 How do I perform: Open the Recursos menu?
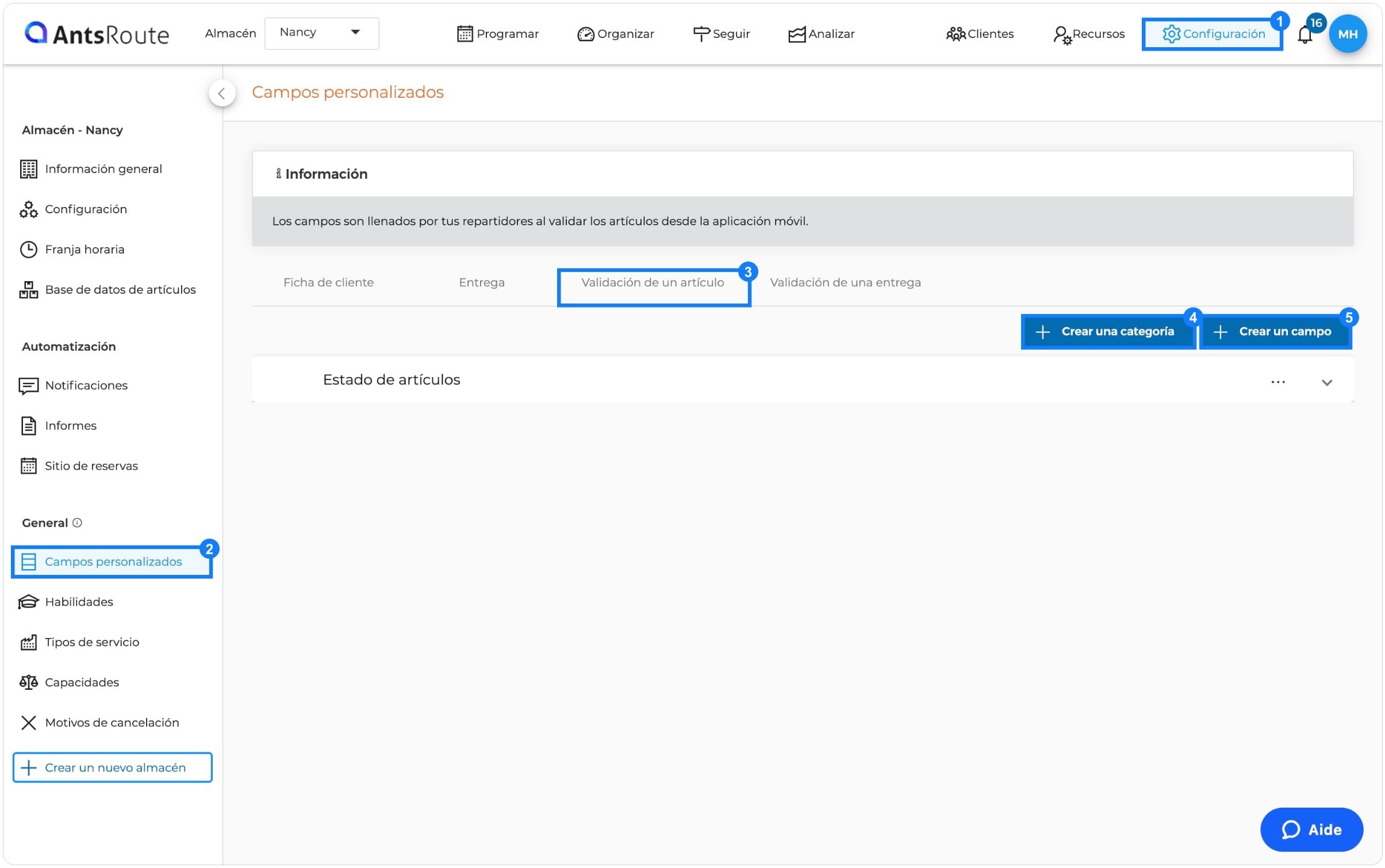pyautogui.click(x=1088, y=34)
